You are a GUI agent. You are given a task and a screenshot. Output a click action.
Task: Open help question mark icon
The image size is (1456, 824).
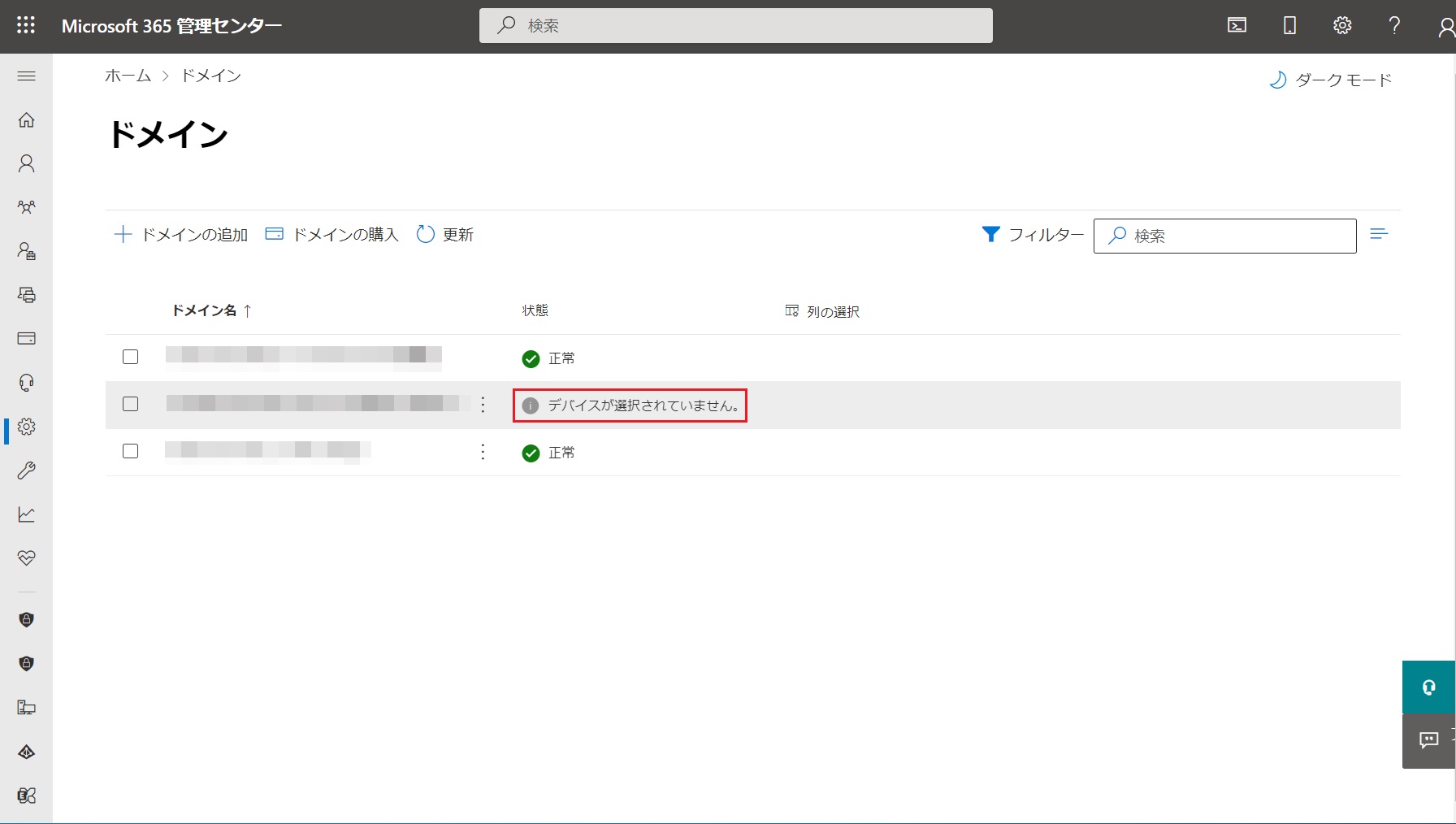(1394, 25)
